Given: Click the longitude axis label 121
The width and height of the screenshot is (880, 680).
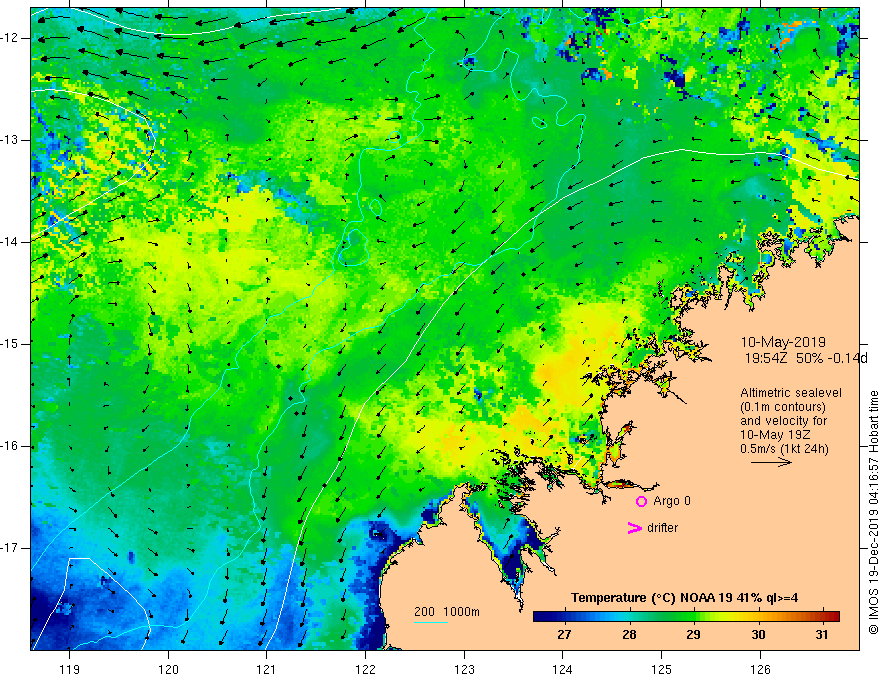Looking at the screenshot, I should click(x=266, y=669).
